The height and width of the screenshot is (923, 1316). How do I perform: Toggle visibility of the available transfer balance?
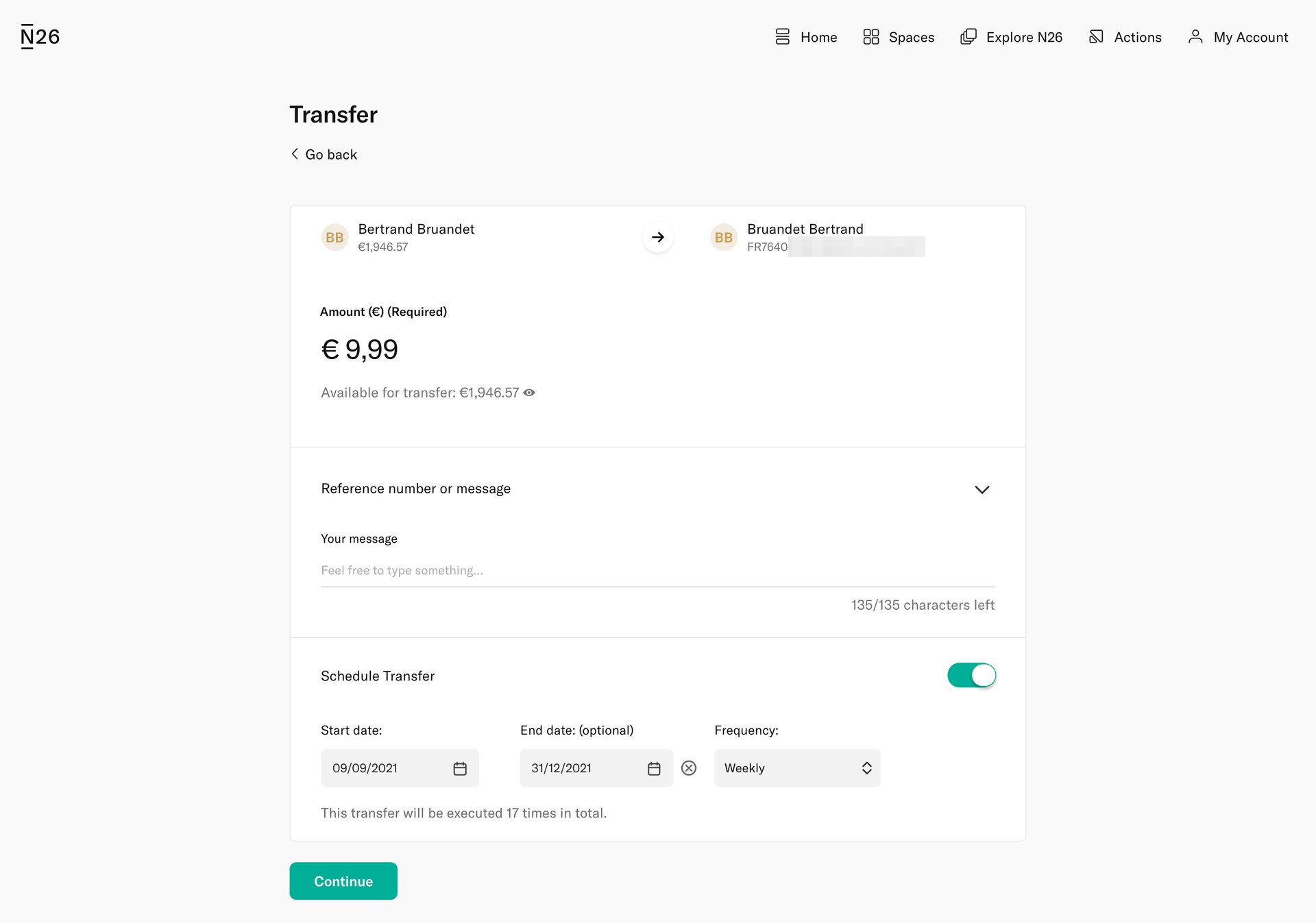coord(529,393)
